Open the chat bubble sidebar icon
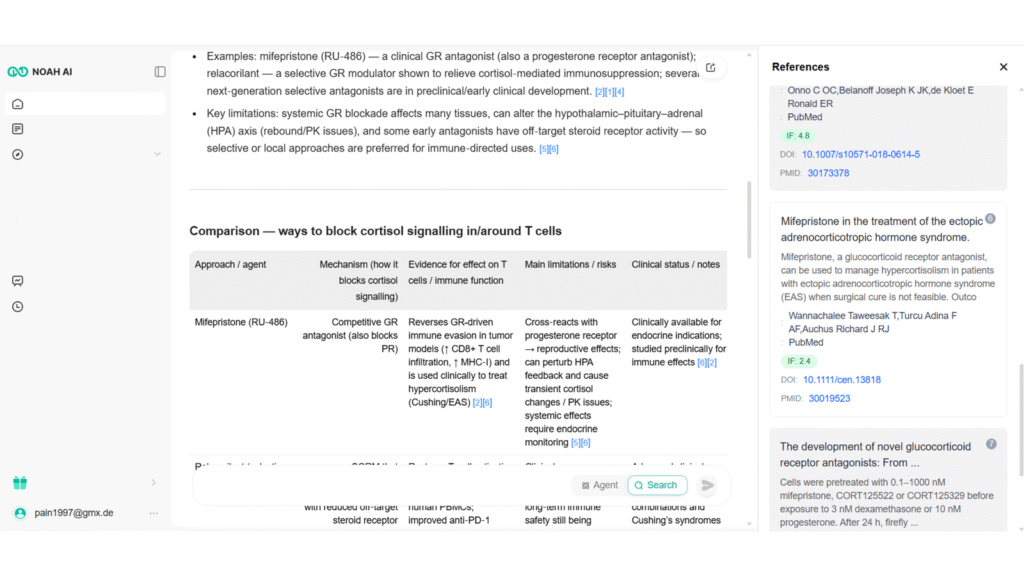 coord(18,282)
